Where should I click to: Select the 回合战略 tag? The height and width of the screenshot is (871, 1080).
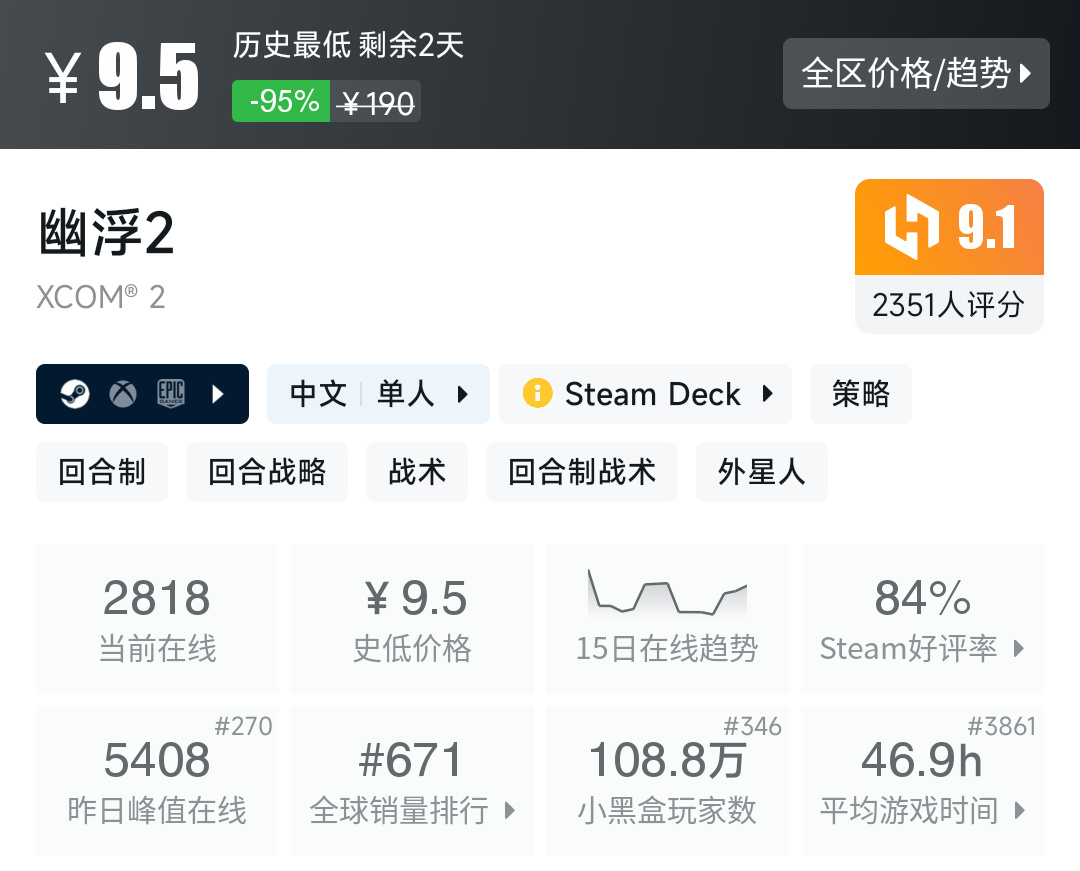(267, 472)
